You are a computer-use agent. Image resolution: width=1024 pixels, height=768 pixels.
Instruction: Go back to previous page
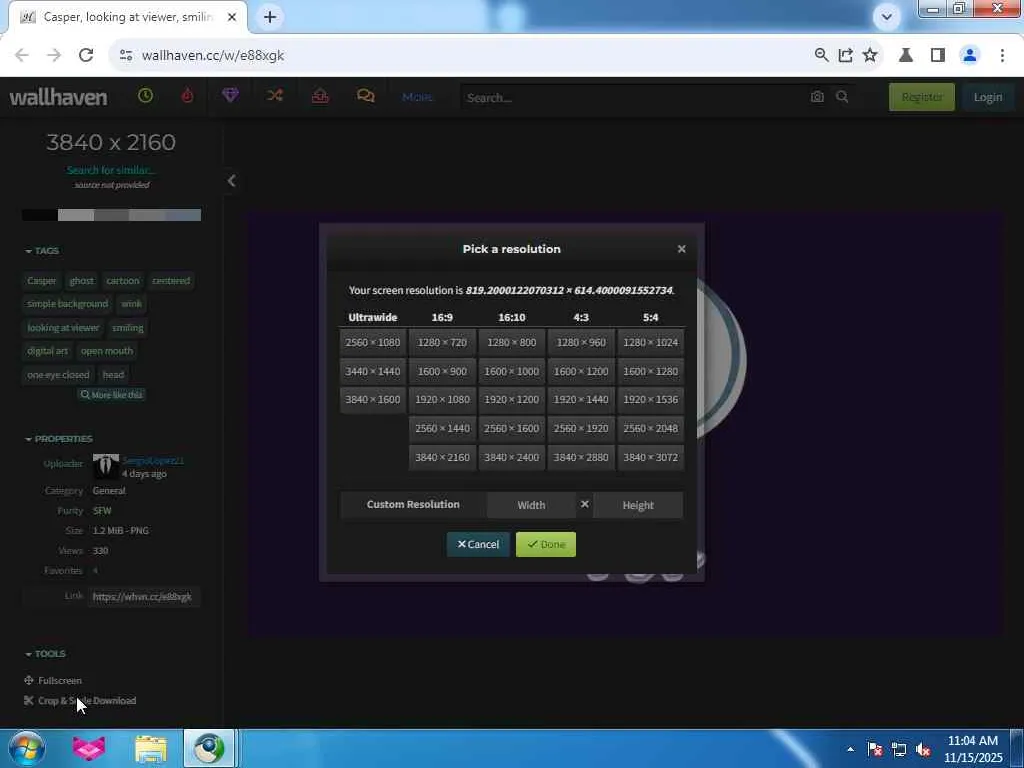(x=22, y=56)
